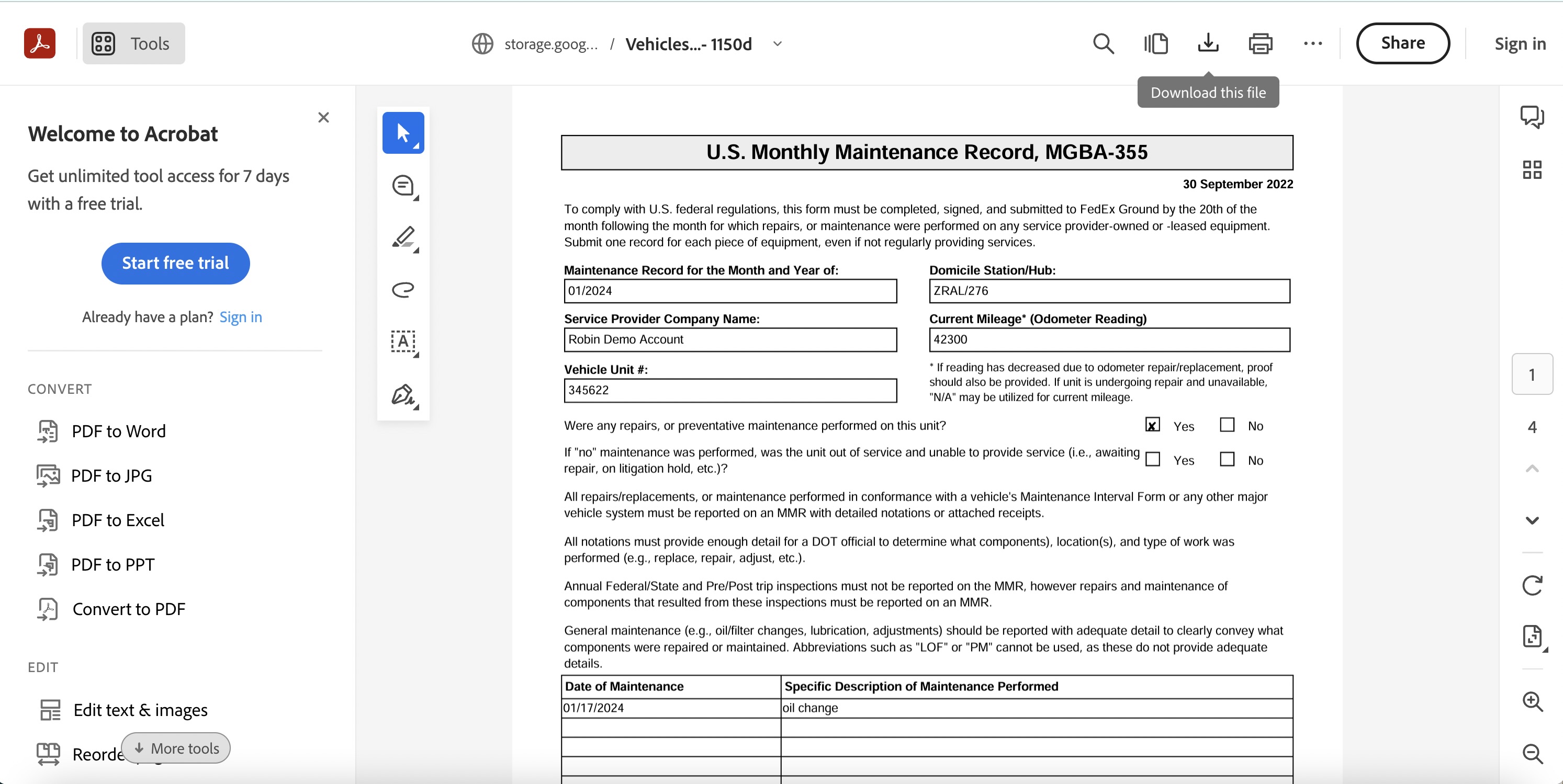Click the Share button

[1402, 43]
